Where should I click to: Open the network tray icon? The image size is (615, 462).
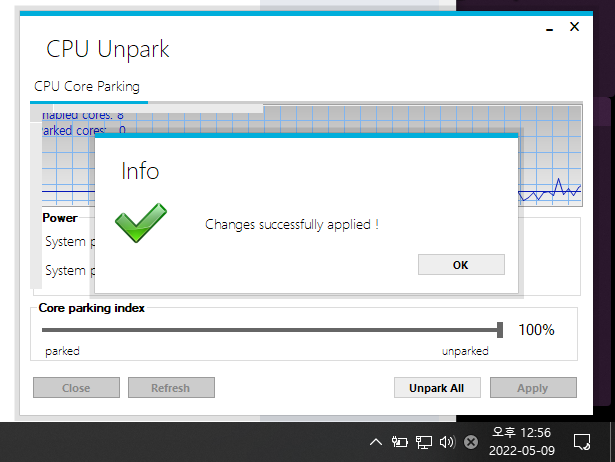(x=424, y=442)
